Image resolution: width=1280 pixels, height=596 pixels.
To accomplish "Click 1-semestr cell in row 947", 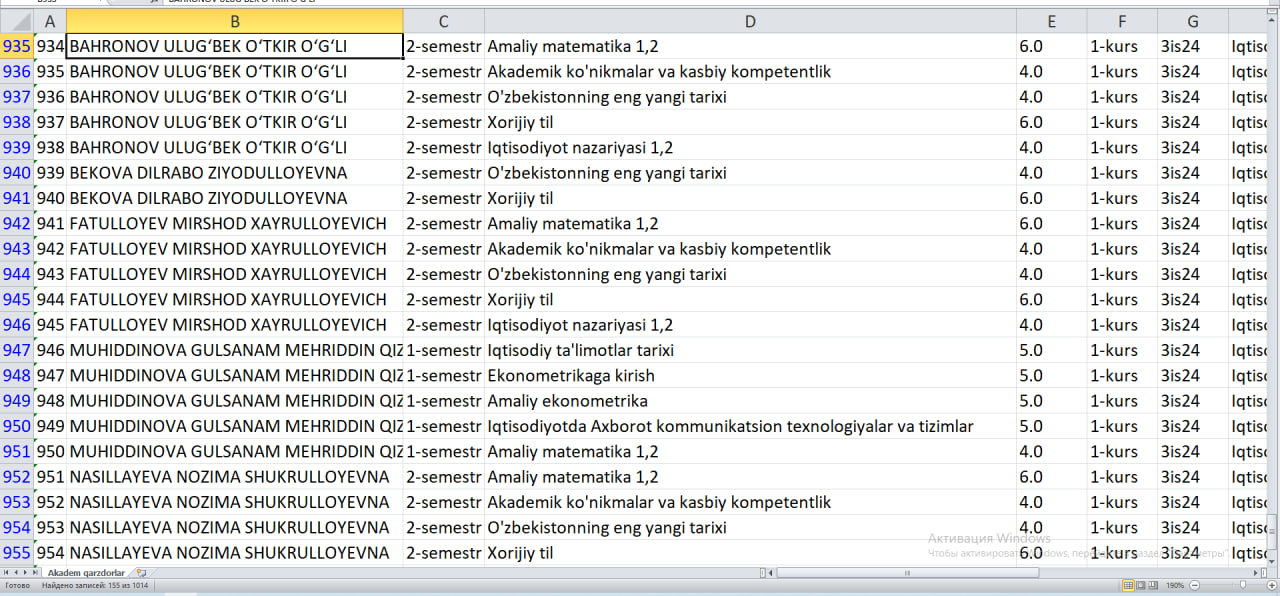I will [x=444, y=350].
